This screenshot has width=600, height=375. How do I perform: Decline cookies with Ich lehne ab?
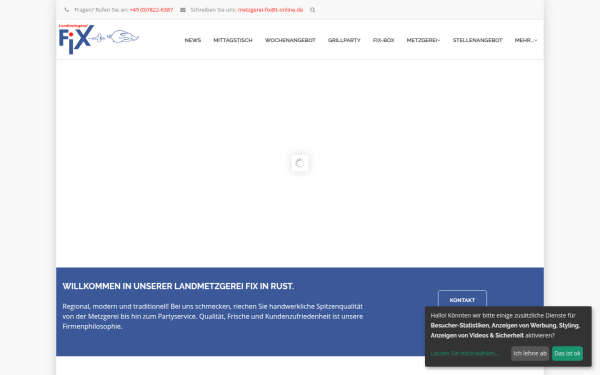pos(530,354)
